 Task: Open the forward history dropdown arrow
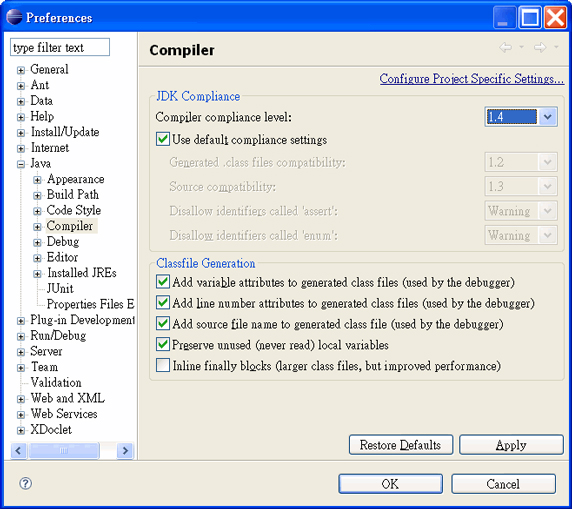556,47
